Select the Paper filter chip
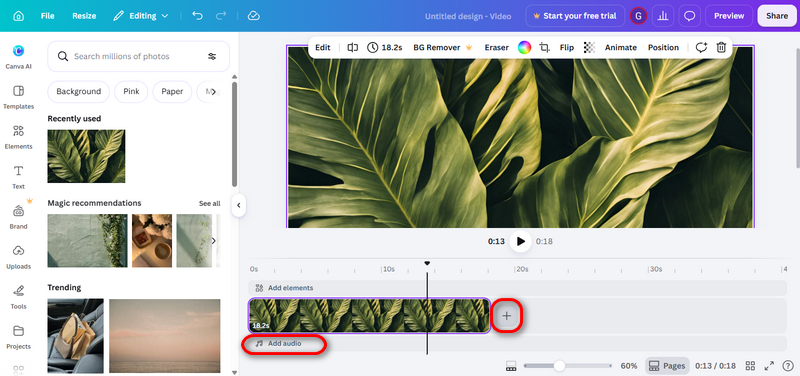The image size is (800, 376). point(172,92)
